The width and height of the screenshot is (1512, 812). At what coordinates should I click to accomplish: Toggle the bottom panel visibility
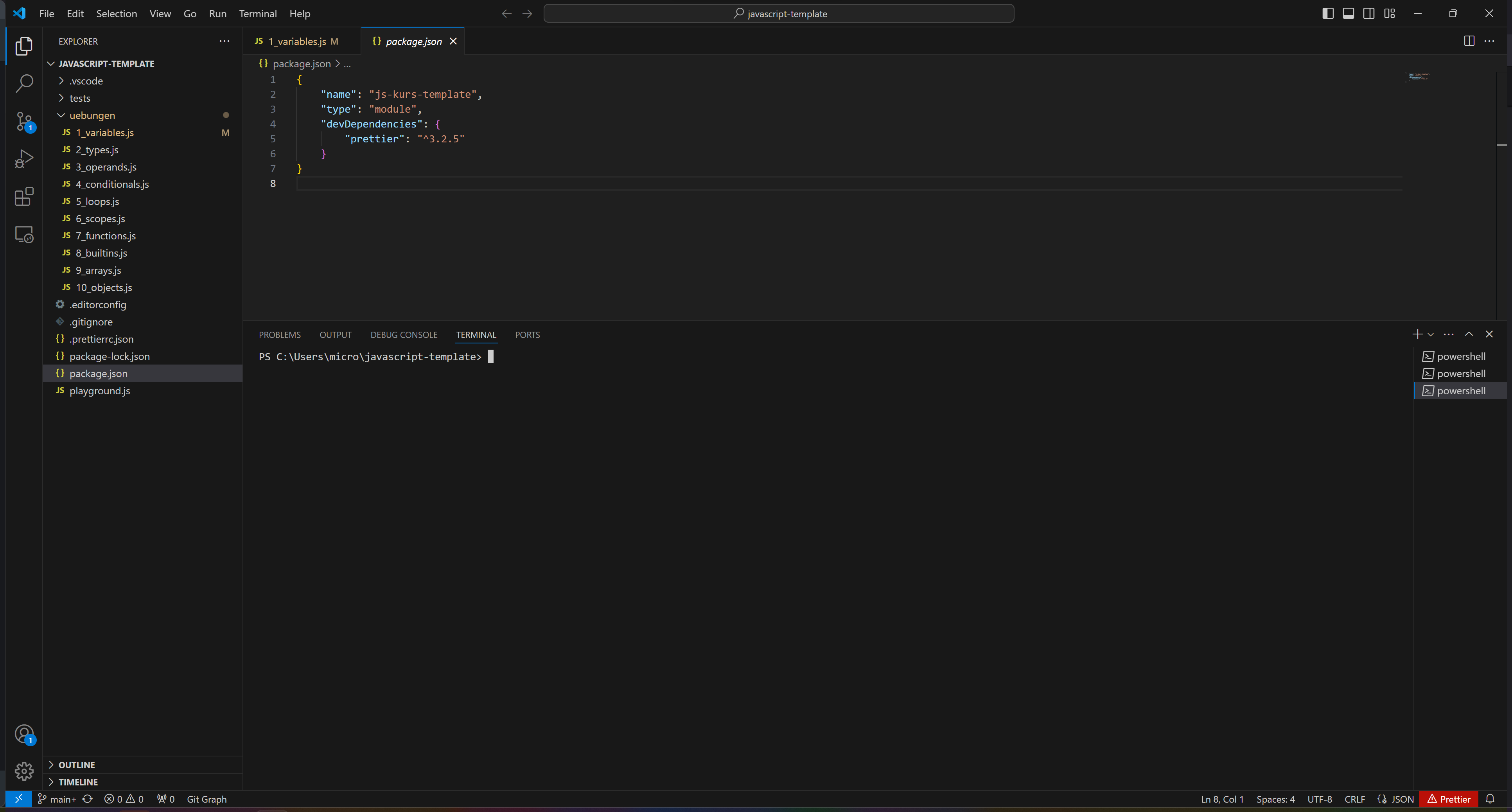pos(1348,14)
